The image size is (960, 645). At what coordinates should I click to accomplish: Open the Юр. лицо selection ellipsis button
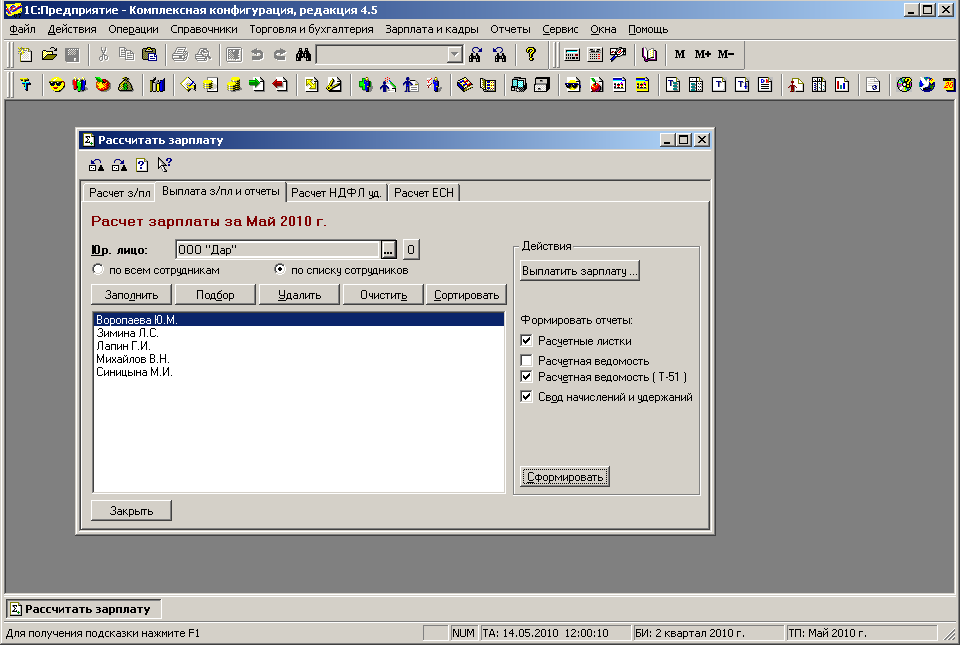coord(388,250)
